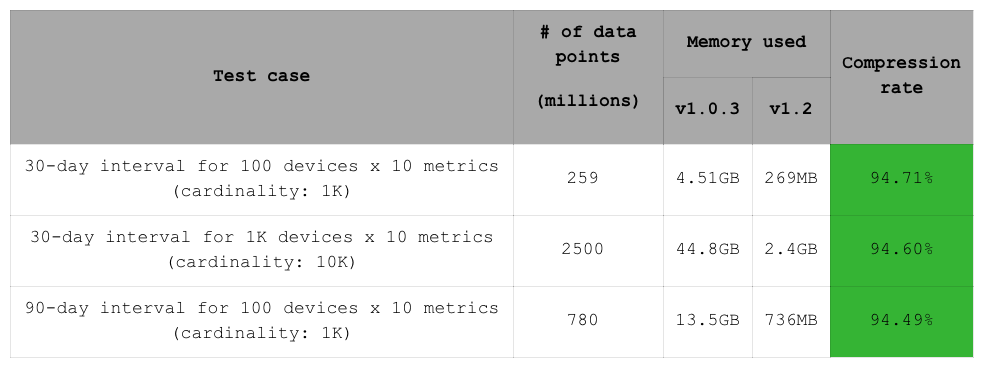This screenshot has height=368, width=986.
Task: Click the 94.71% green cell
Action: click(x=901, y=180)
